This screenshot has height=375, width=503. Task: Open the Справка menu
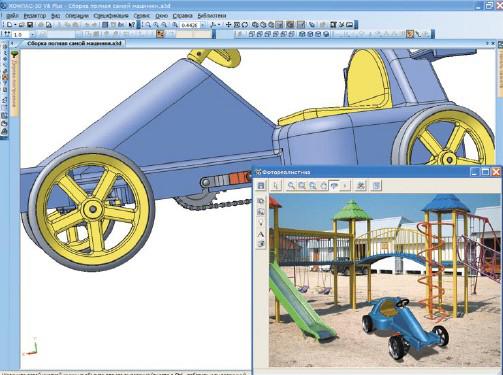[x=182, y=16]
